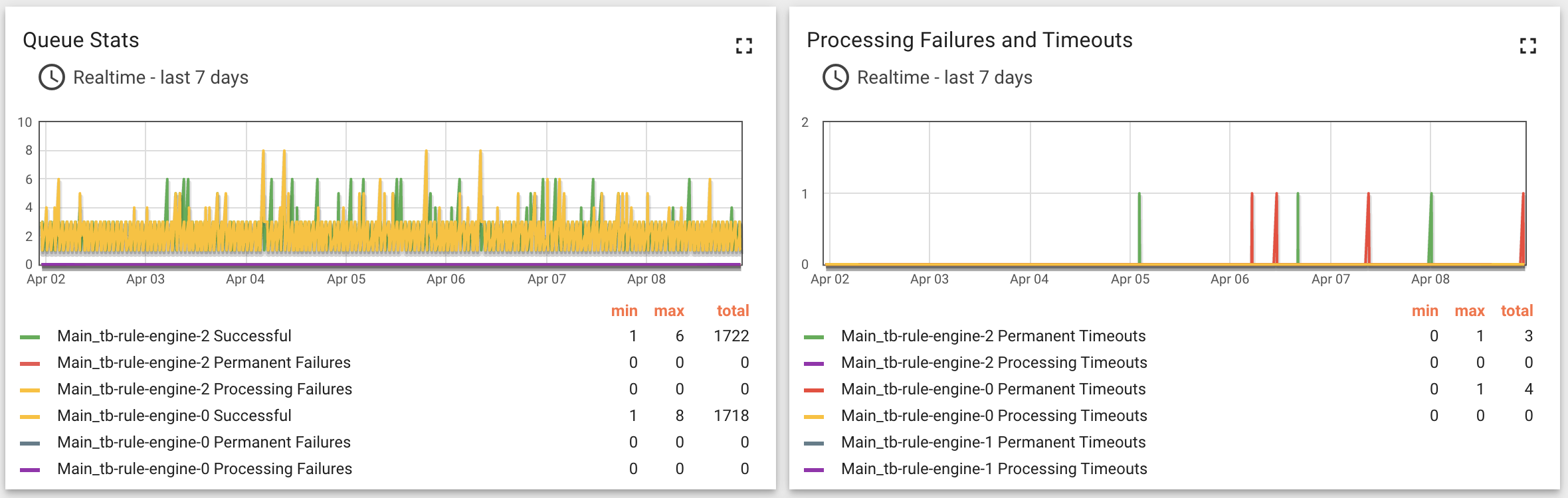Click the 'total' header in Processing Failures legend
The width and height of the screenshot is (1568, 498).
coord(1517,311)
